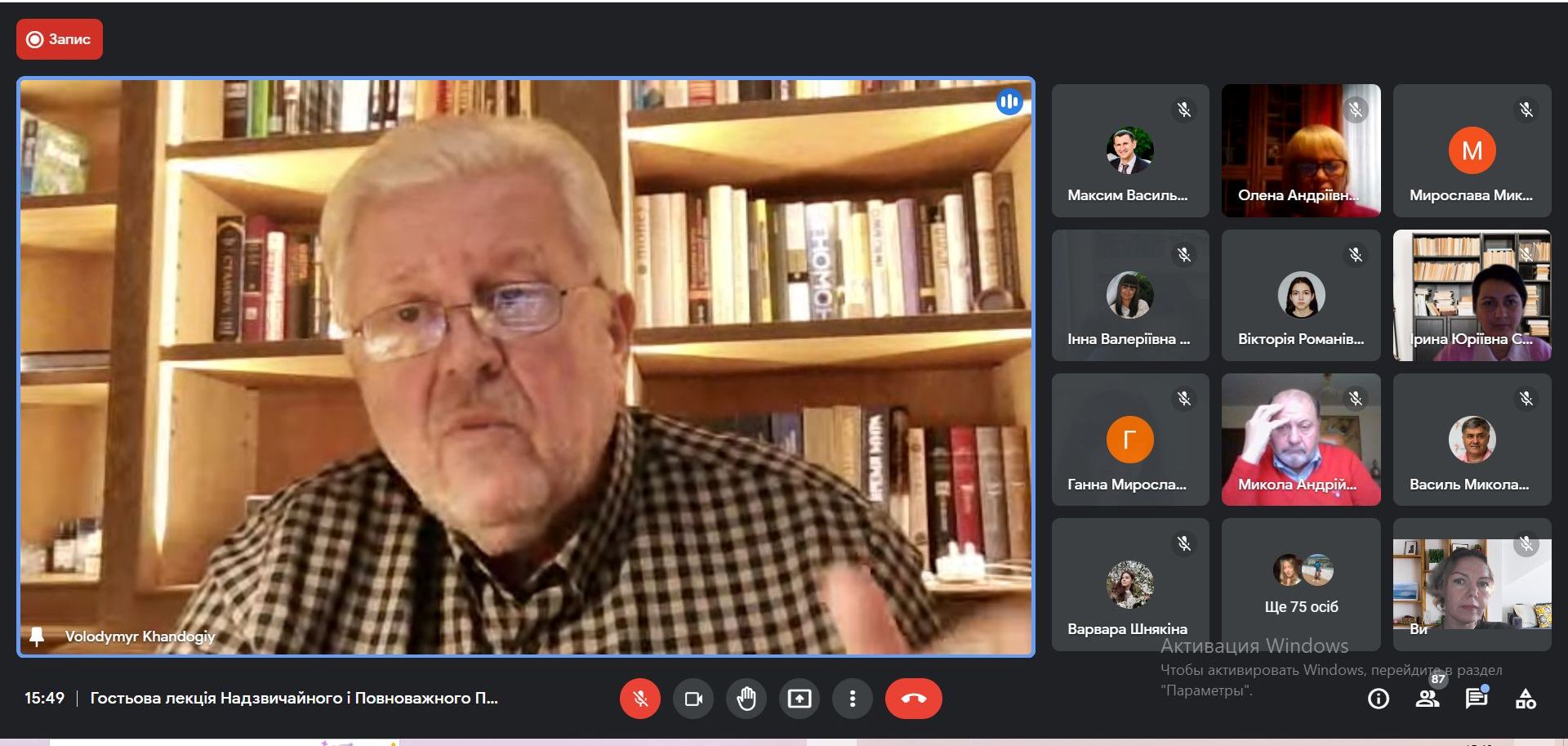1568x746 pixels.
Task: Open the three-dot more options menu
Action: pyautogui.click(x=853, y=699)
